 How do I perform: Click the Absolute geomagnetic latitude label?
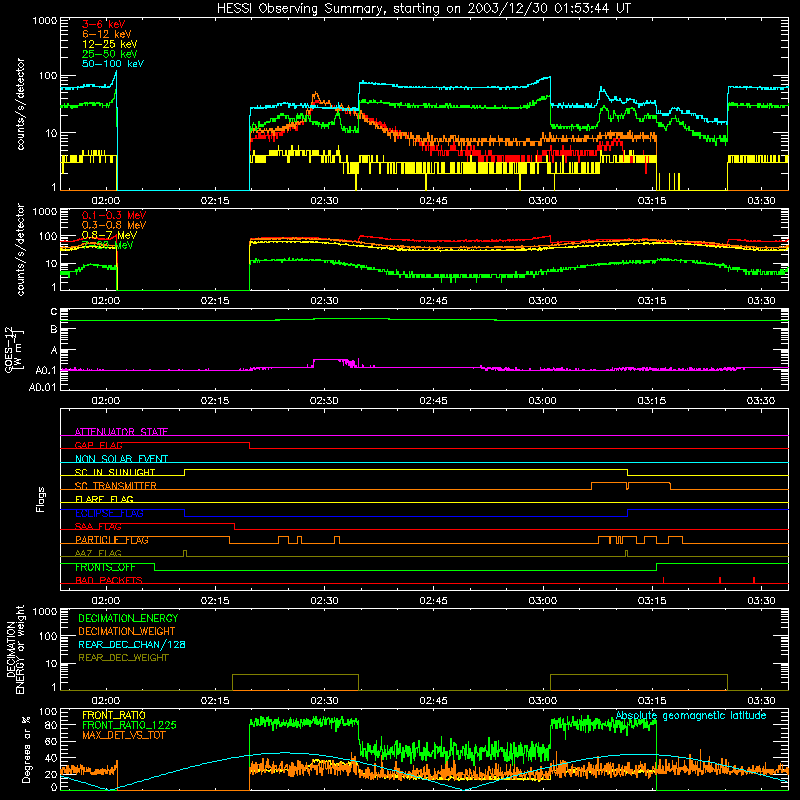click(691, 716)
